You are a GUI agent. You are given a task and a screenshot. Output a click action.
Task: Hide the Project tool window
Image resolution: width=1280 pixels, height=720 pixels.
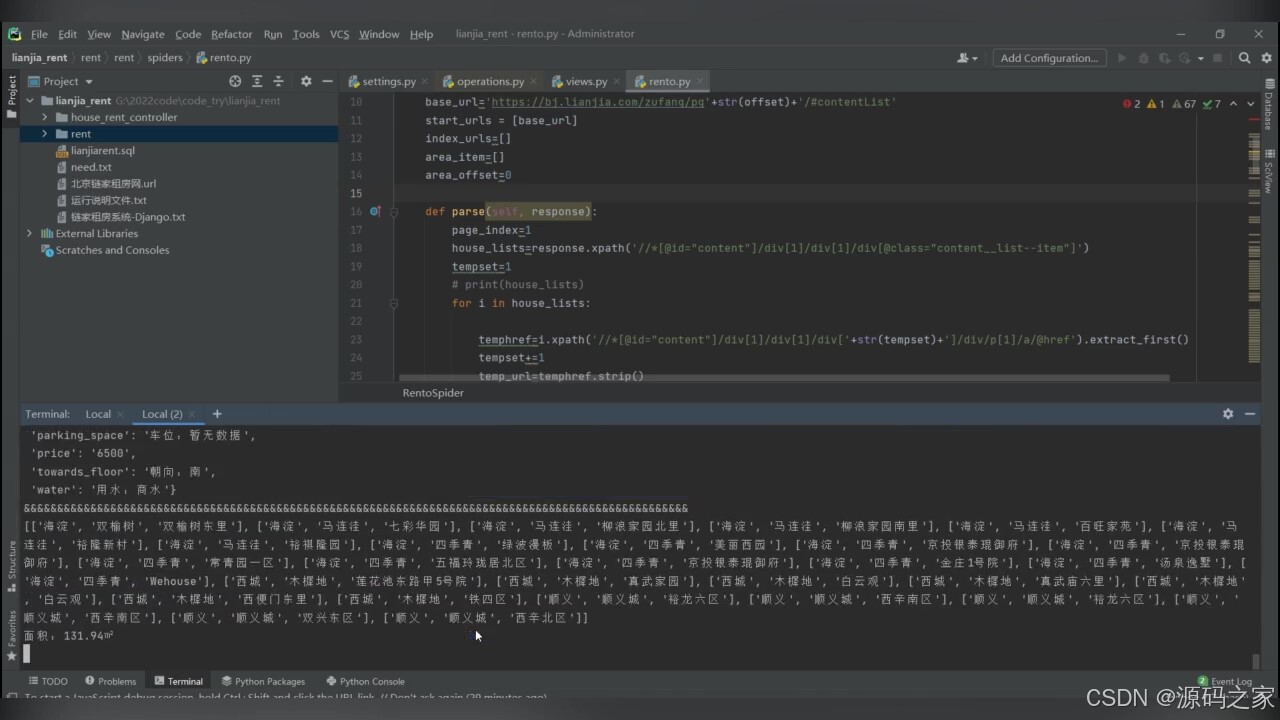click(327, 81)
